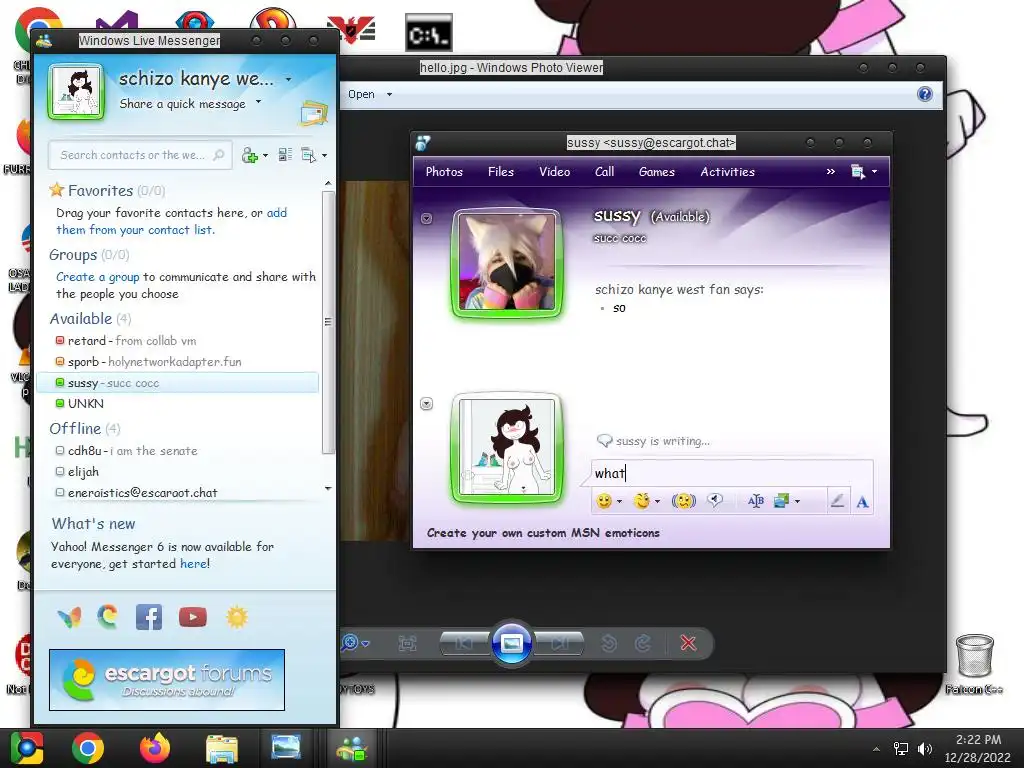
Task: Click the volume icon in system tray
Action: [x=925, y=748]
